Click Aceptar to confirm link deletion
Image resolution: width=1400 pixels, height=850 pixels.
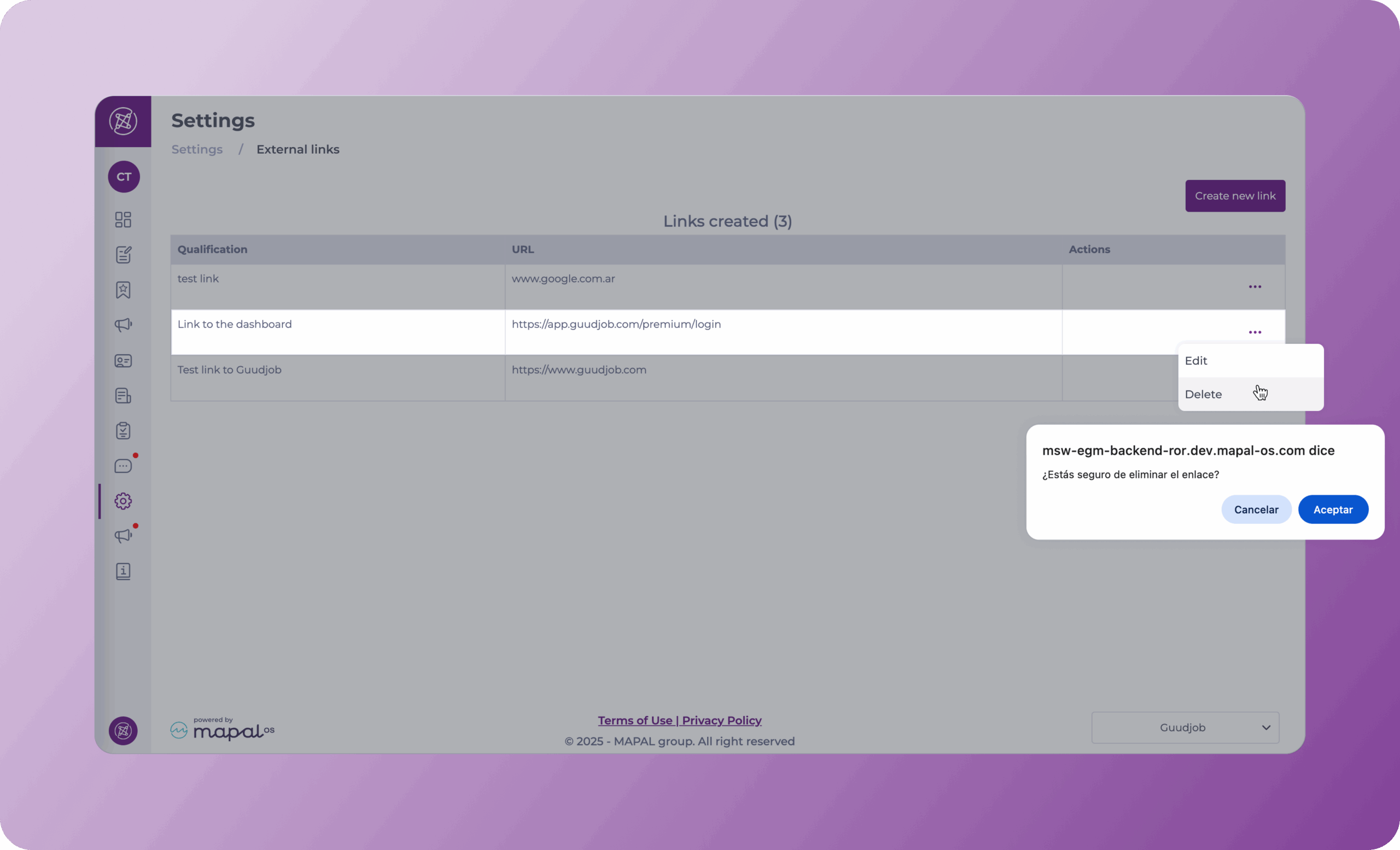tap(1333, 509)
